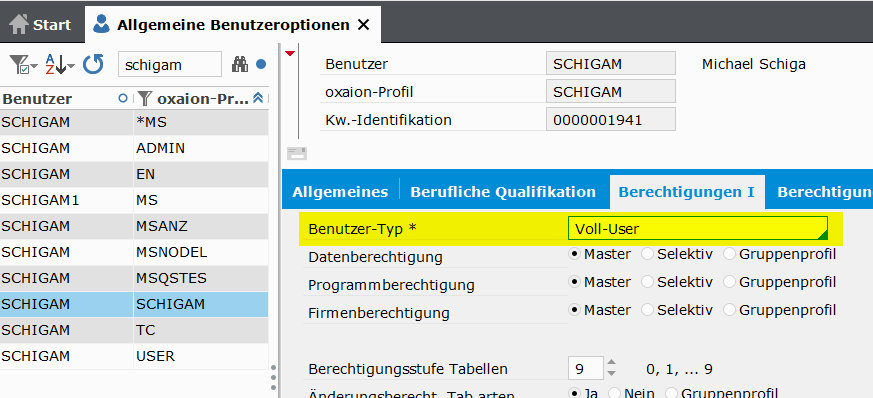Click the Berechtigungsstufe Tabellen label
This screenshot has width=873, height=398.
(x=408, y=368)
